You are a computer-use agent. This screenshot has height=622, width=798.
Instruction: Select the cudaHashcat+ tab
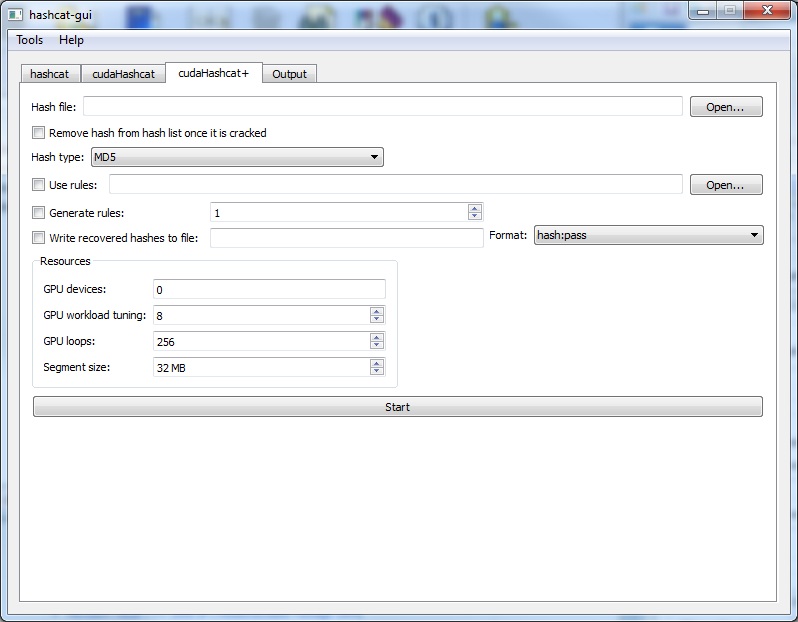tap(214, 73)
